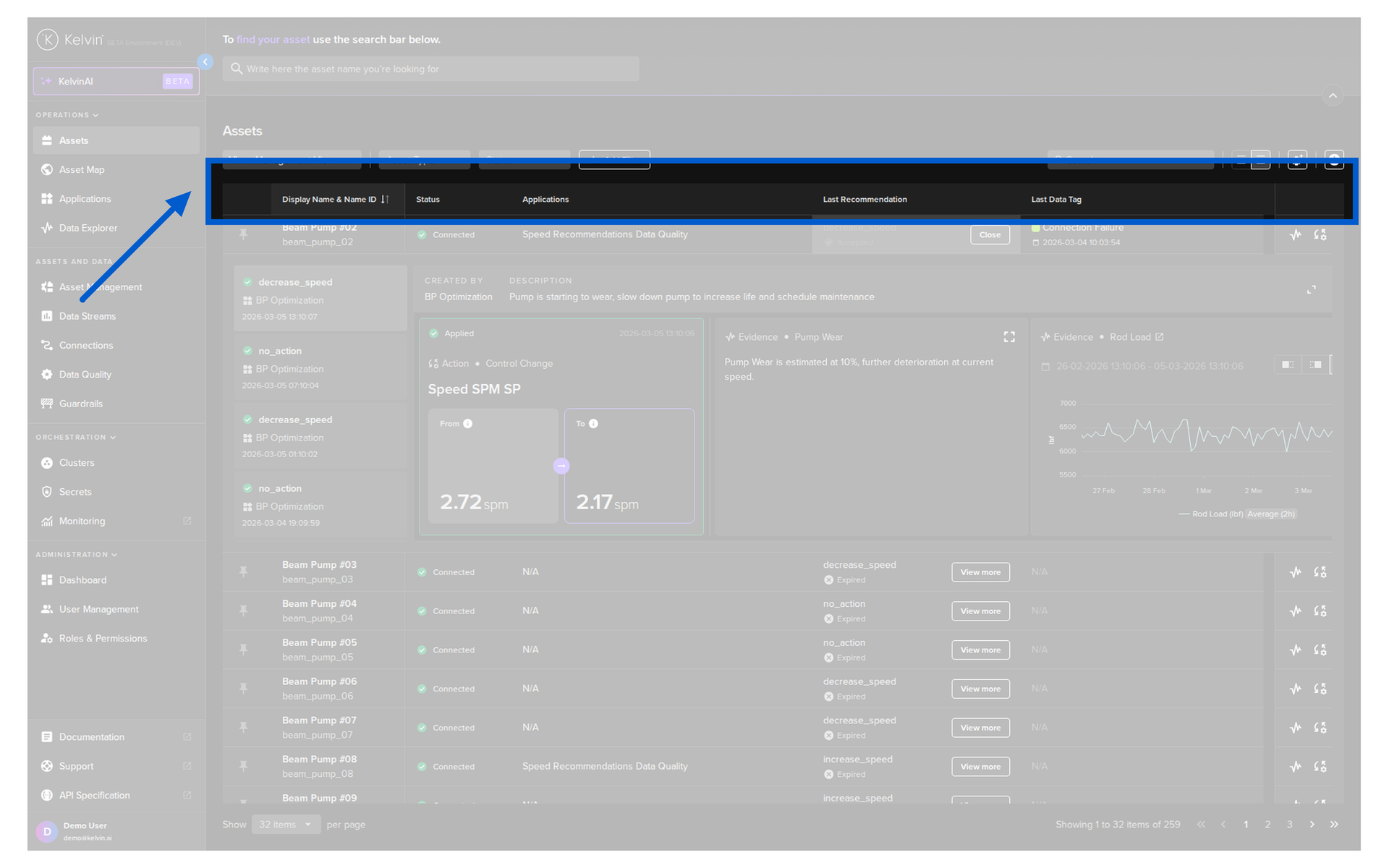Click View more for Beam Pump #06
The height and width of the screenshot is (868, 1389).
980,689
